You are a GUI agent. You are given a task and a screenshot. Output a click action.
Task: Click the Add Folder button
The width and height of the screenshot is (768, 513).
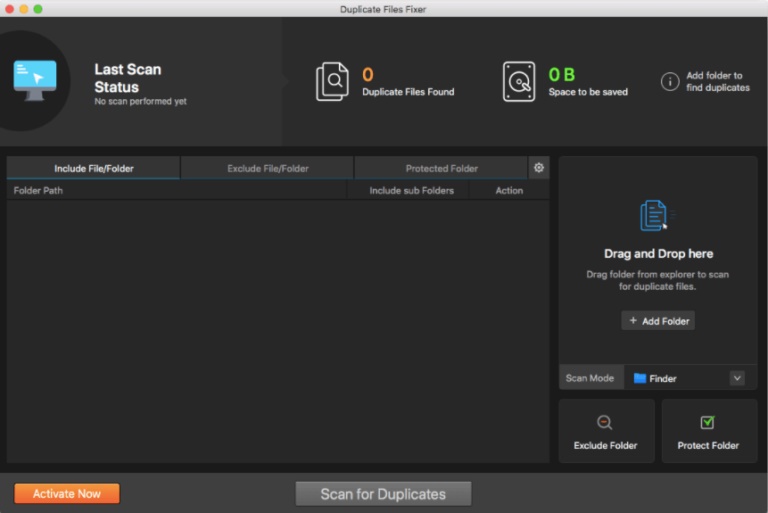[658, 320]
